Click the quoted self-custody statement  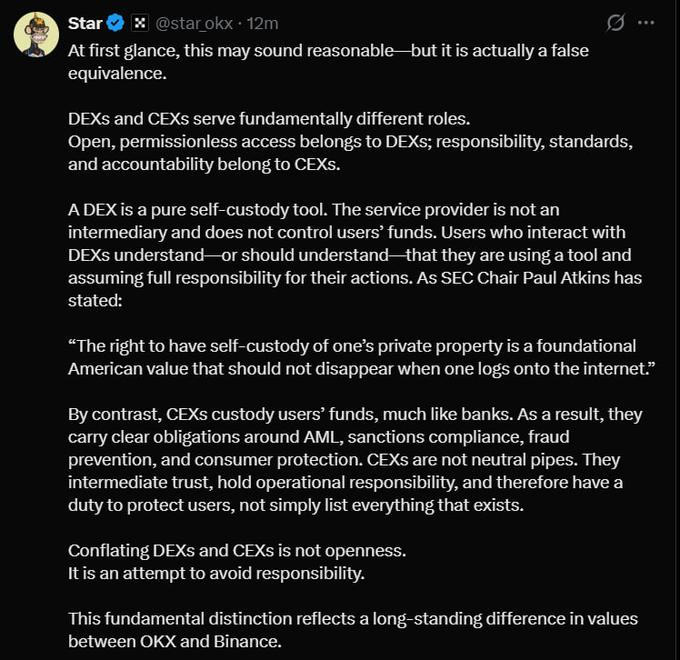(352, 357)
